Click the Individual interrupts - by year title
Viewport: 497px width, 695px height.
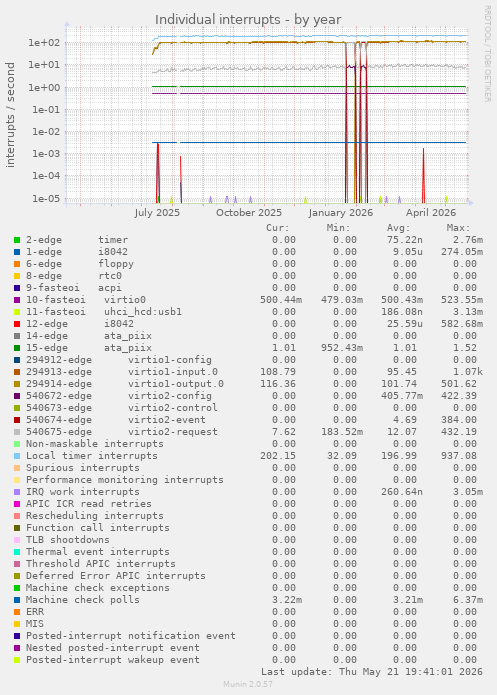point(248,20)
